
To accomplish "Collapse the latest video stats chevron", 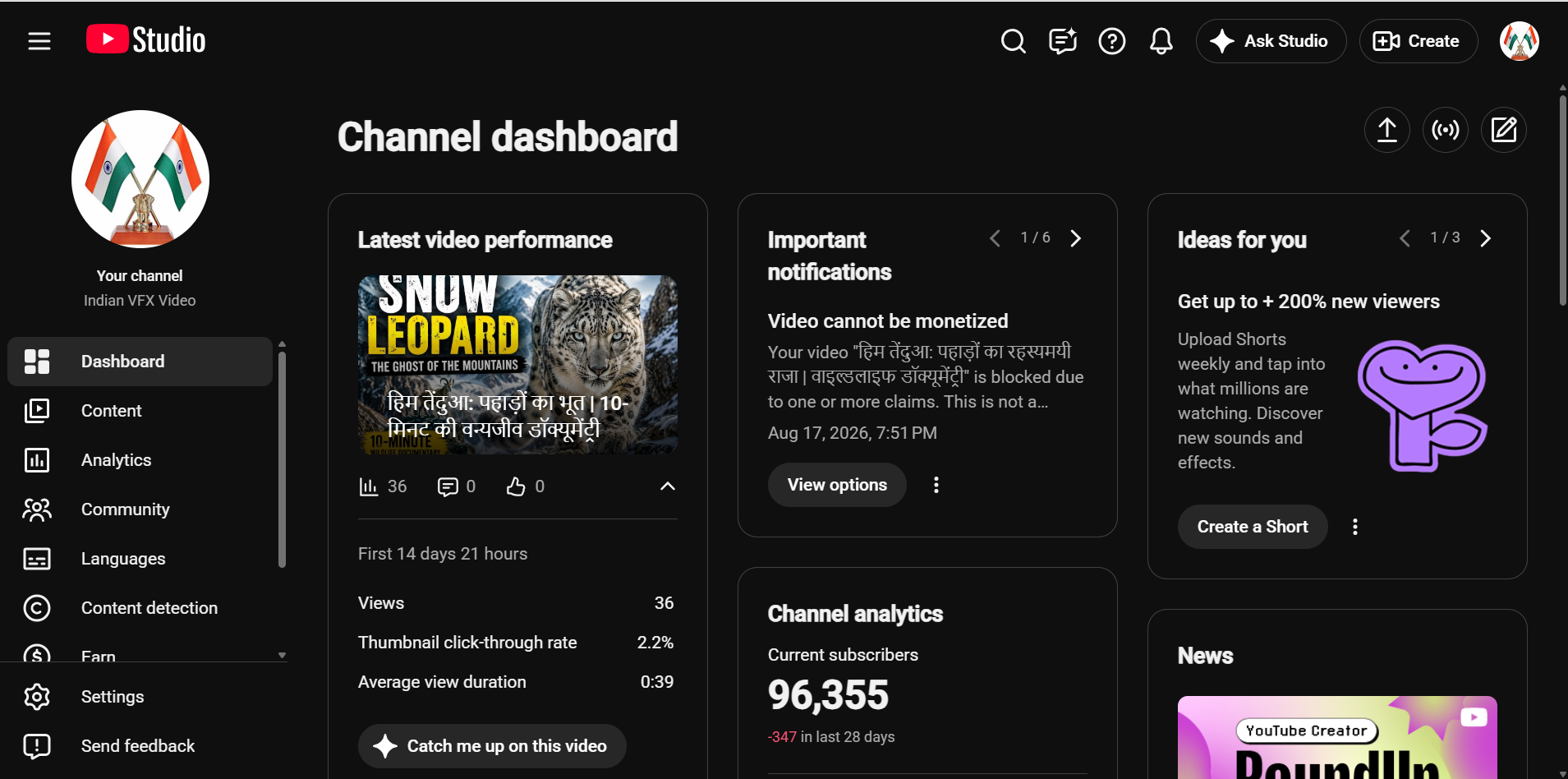I will point(668,486).
